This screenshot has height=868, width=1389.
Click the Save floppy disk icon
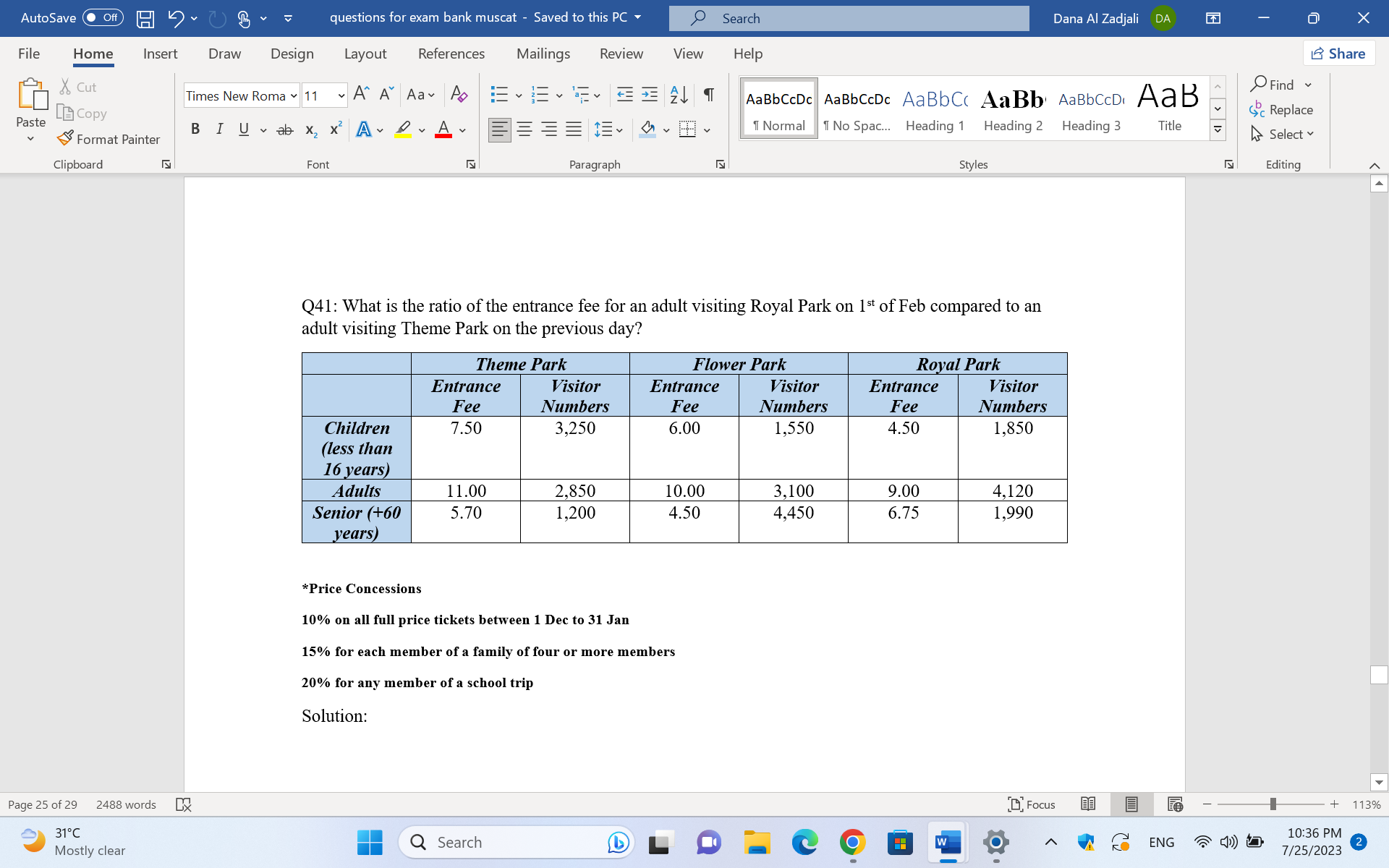(145, 18)
